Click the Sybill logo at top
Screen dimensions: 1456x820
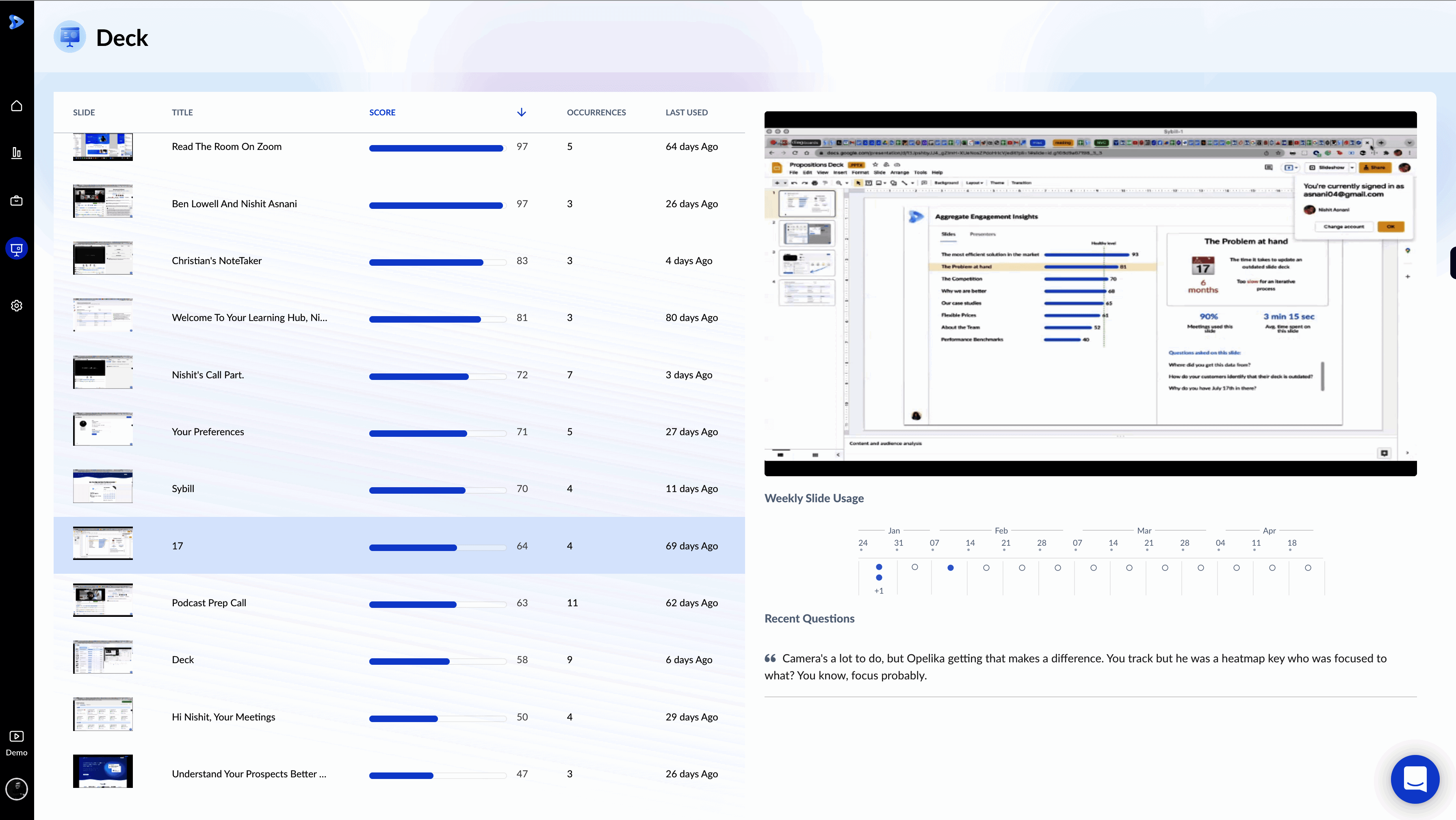16,22
